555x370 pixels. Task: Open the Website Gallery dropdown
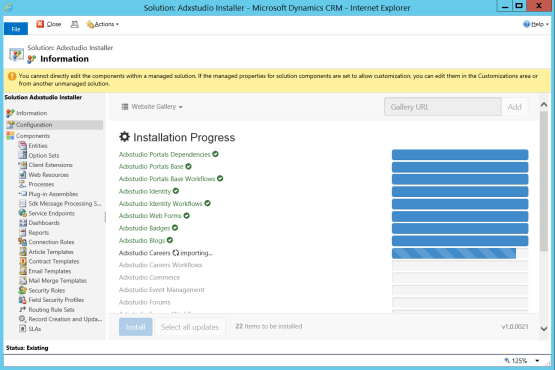[x=152, y=107]
